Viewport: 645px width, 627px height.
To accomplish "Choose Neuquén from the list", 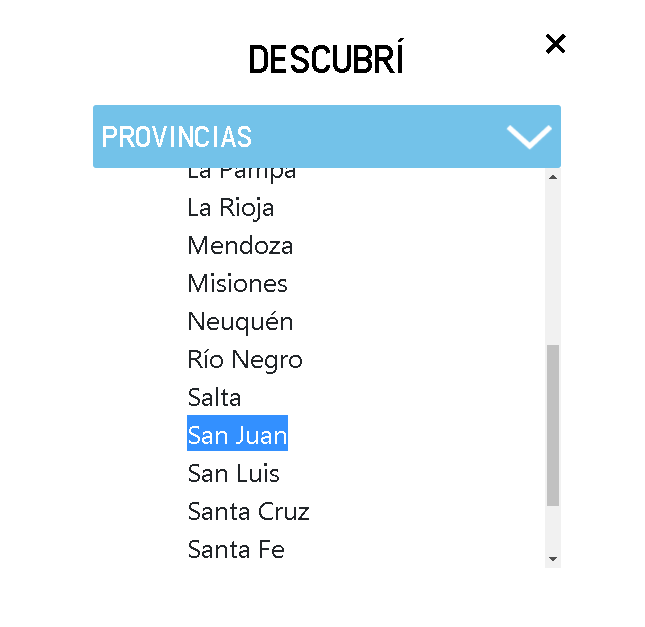I will click(240, 322).
